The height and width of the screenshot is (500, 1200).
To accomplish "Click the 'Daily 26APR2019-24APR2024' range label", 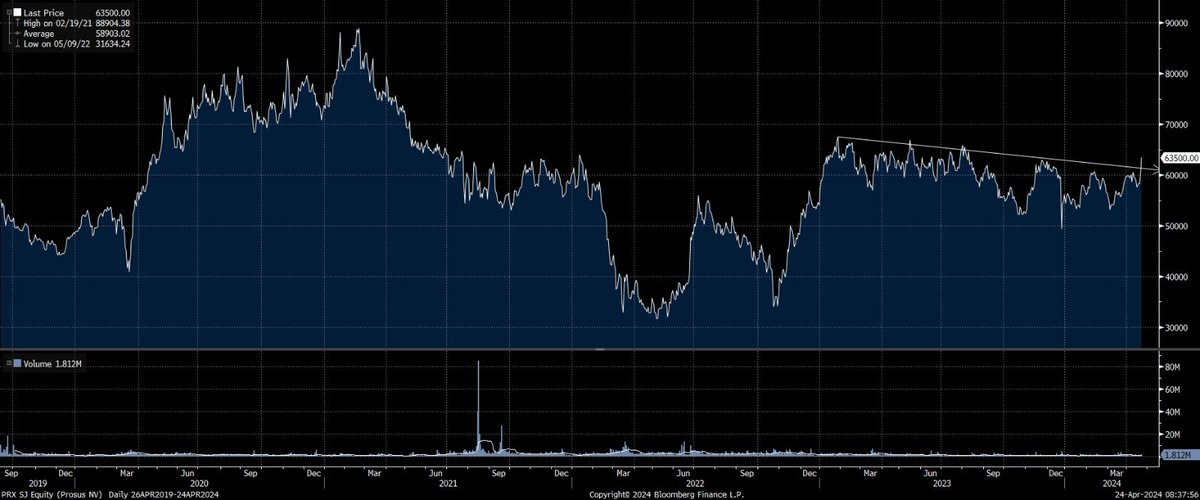I will 166,493.
